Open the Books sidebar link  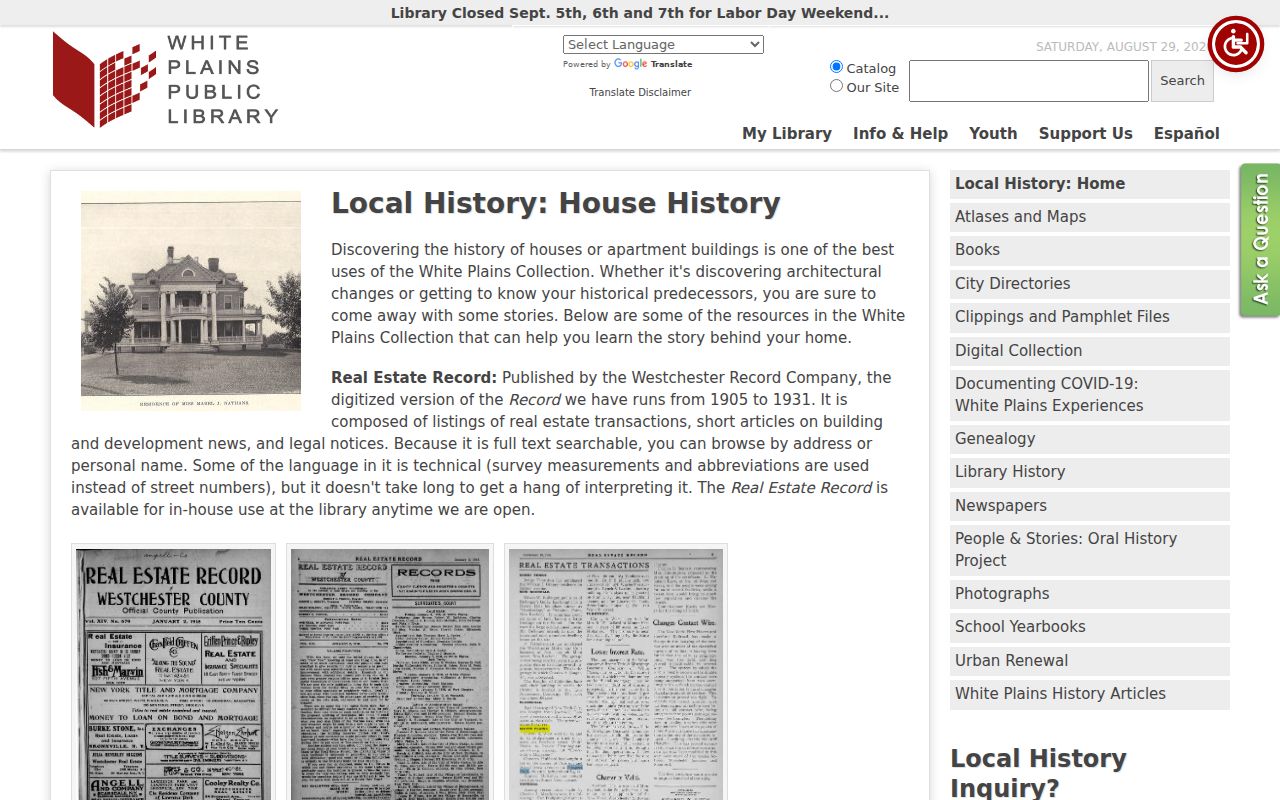(x=1090, y=250)
